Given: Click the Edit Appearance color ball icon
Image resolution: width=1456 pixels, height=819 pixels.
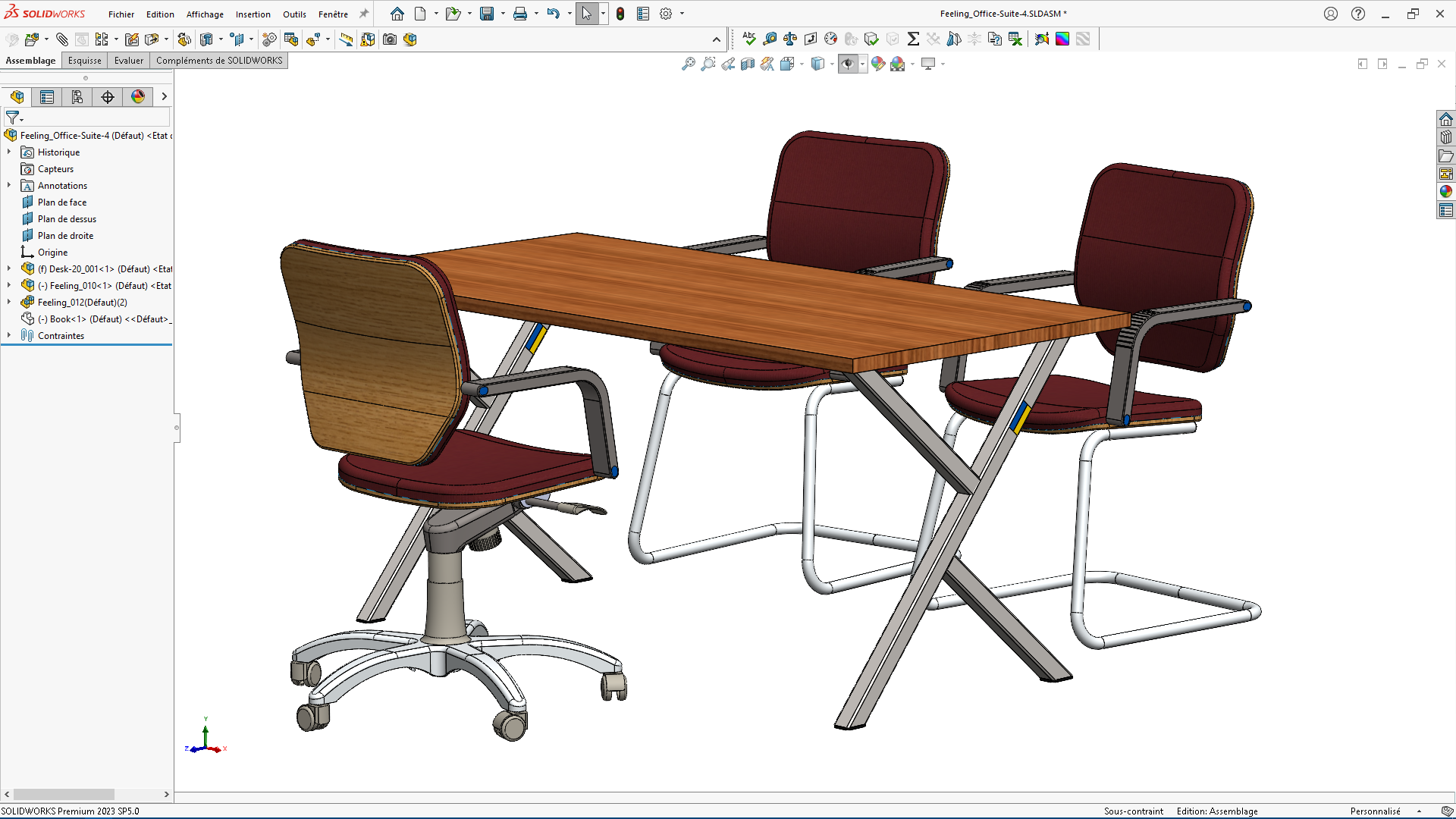Looking at the screenshot, I should coord(878,64).
